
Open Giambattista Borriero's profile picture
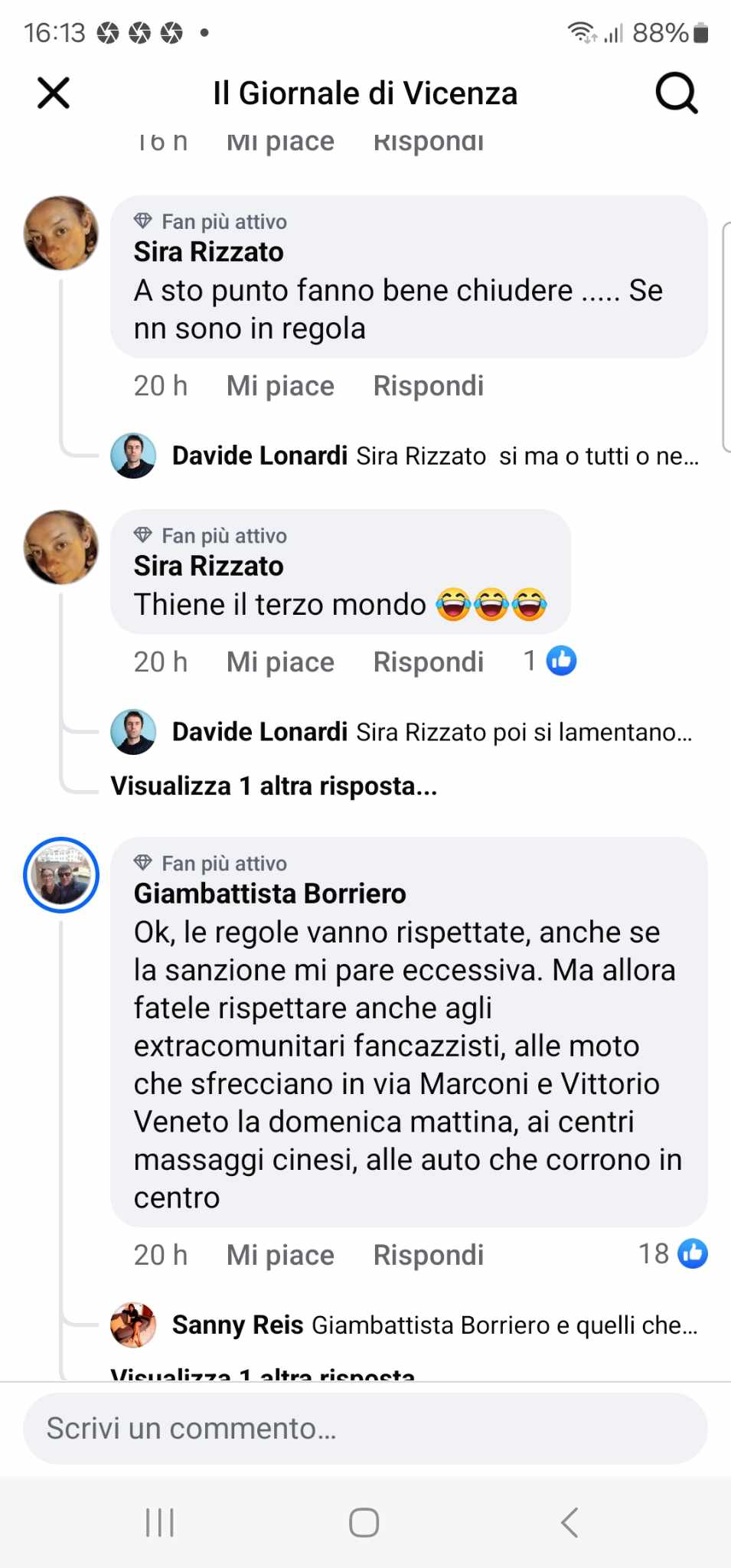(x=61, y=874)
